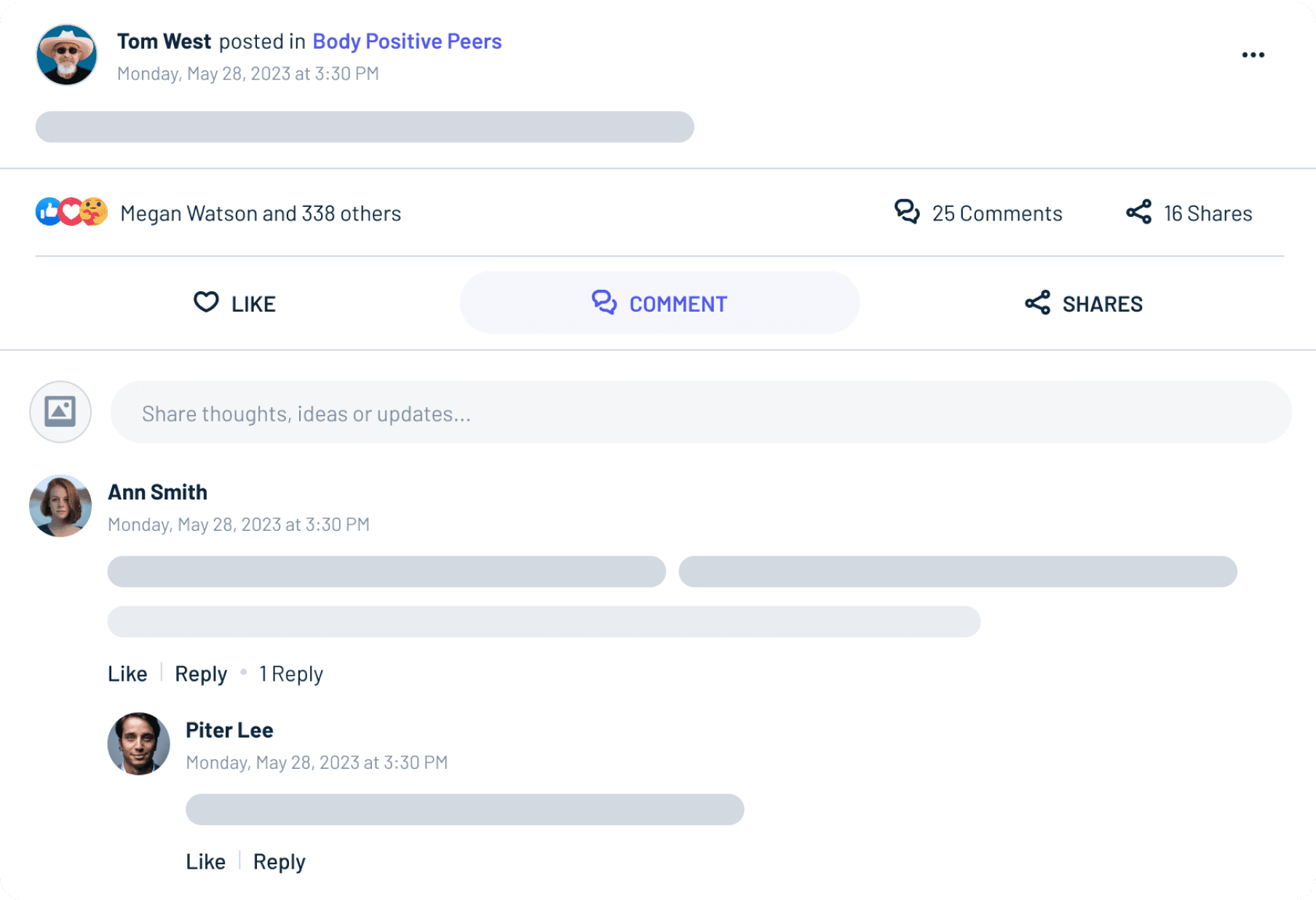Click the SHARES action button
1316x900 pixels.
click(1084, 303)
